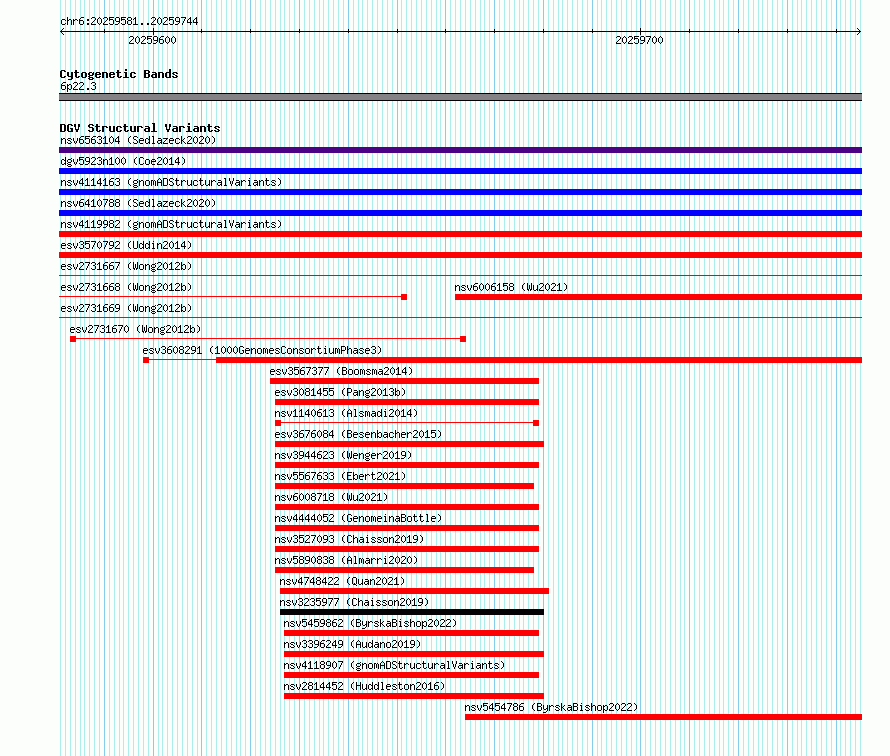Viewport: 890px width, 756px height.
Task: Click the nsv5567633 (Ebert2021) label
Action: pyautogui.click(x=340, y=476)
